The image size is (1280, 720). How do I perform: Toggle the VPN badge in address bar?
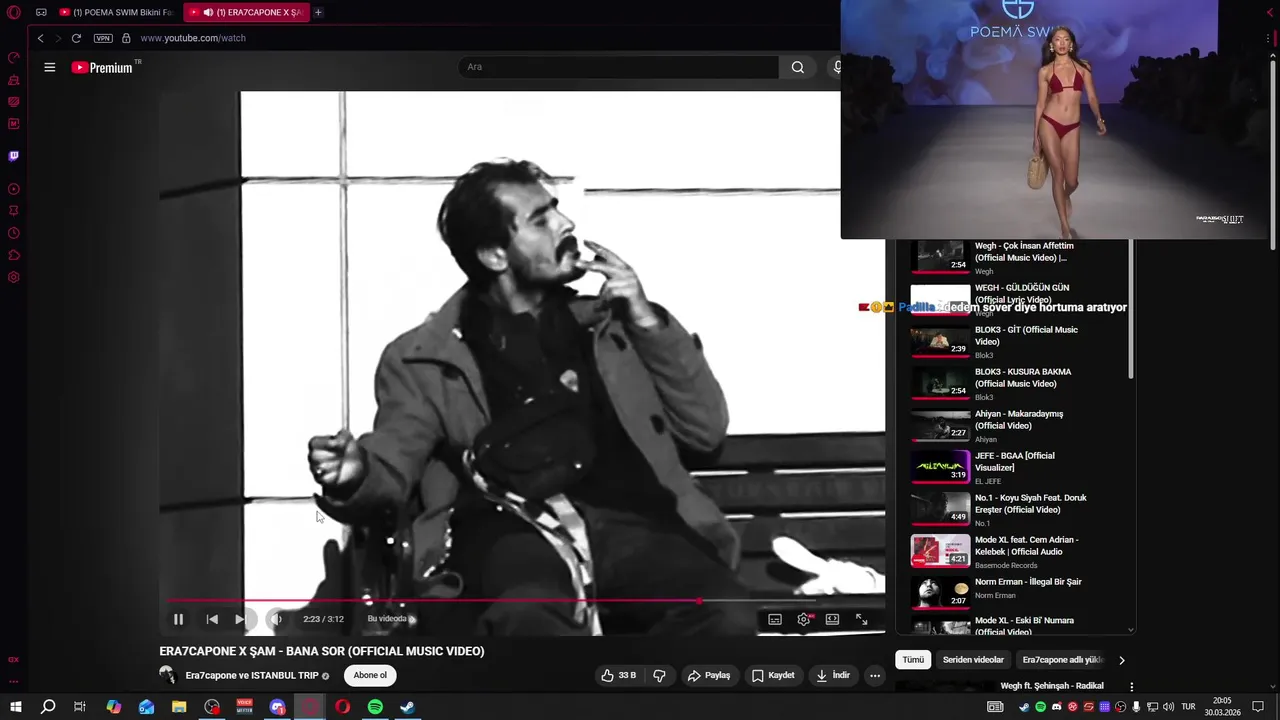click(103, 38)
